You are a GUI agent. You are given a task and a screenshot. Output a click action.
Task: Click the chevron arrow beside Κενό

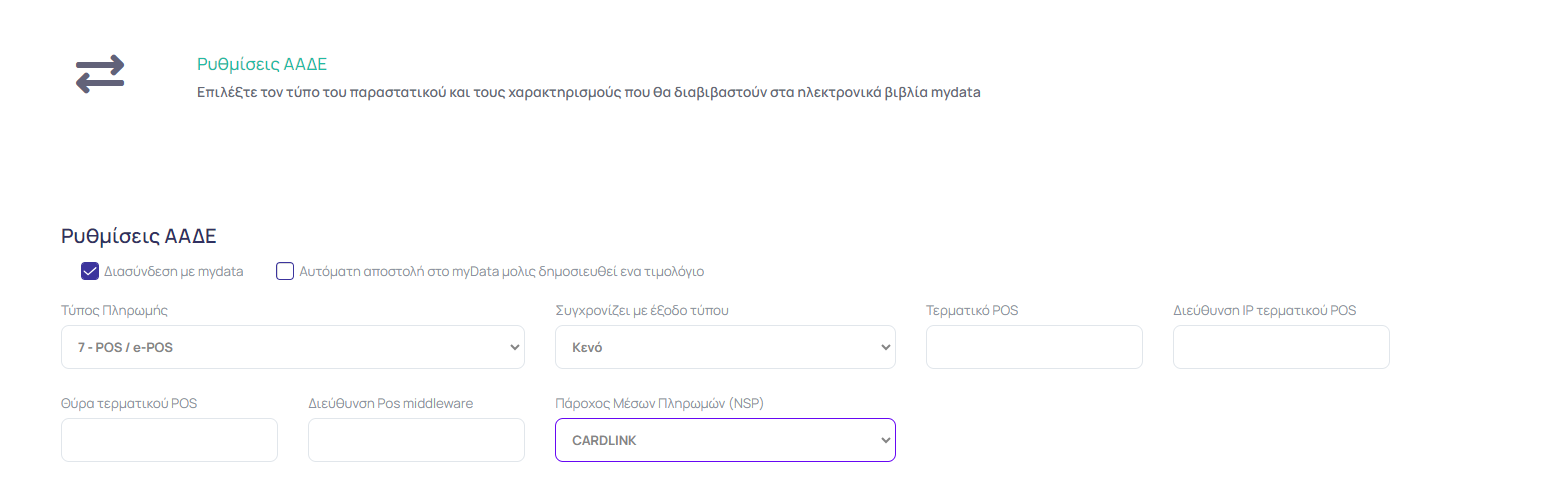(x=885, y=347)
